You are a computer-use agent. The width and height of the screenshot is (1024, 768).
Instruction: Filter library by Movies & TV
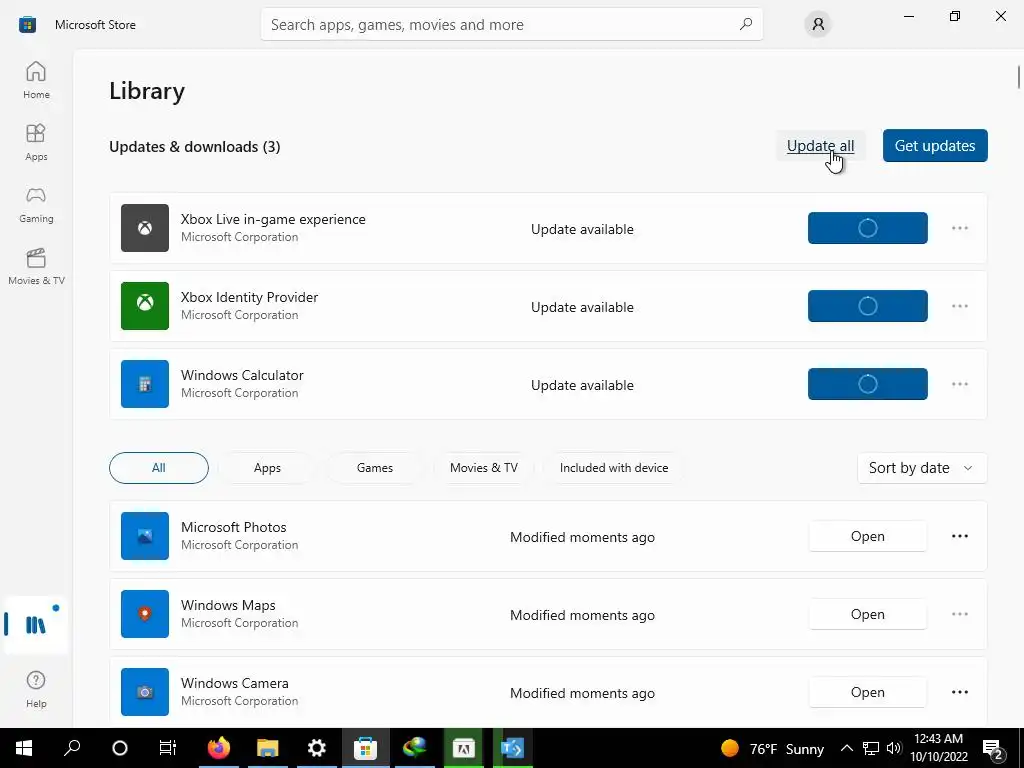pyautogui.click(x=484, y=468)
